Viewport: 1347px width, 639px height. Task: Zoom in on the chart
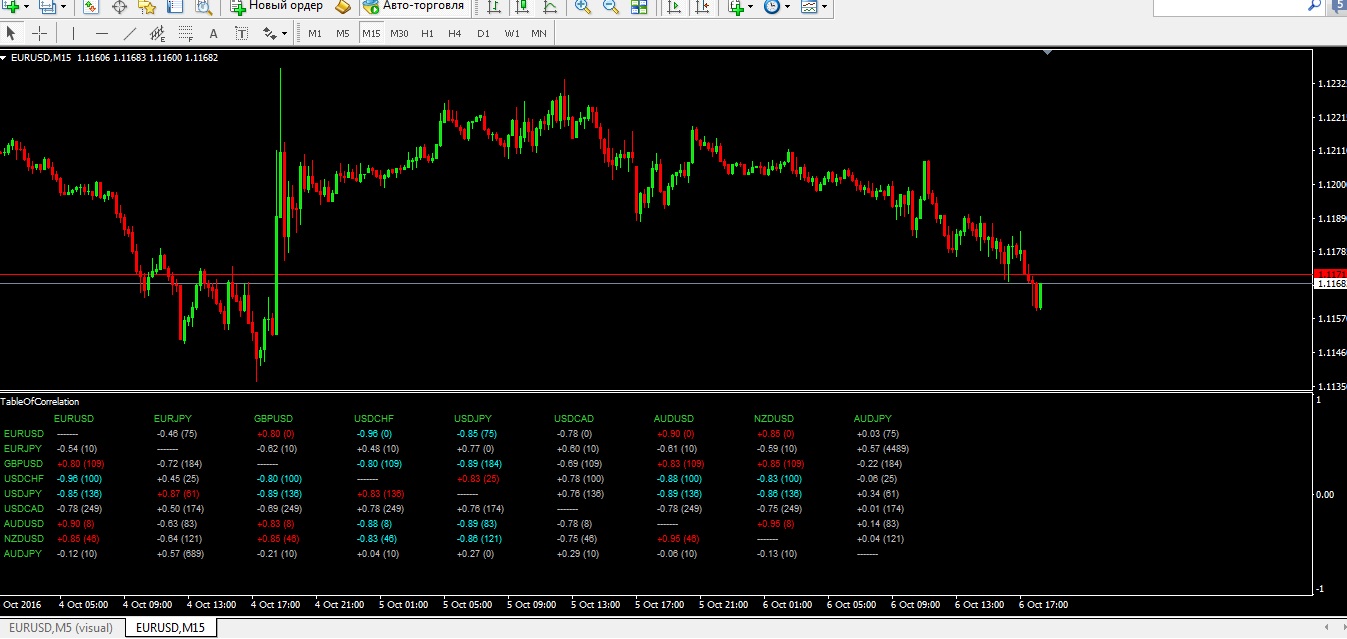[x=584, y=7]
